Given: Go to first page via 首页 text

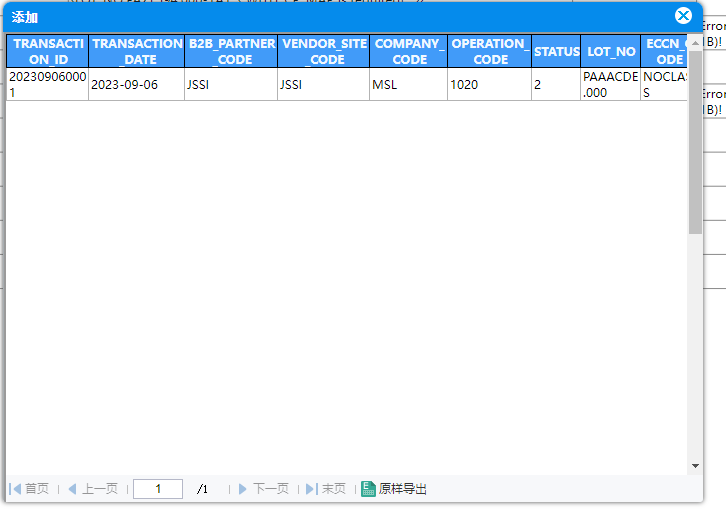Looking at the screenshot, I should click(37, 488).
